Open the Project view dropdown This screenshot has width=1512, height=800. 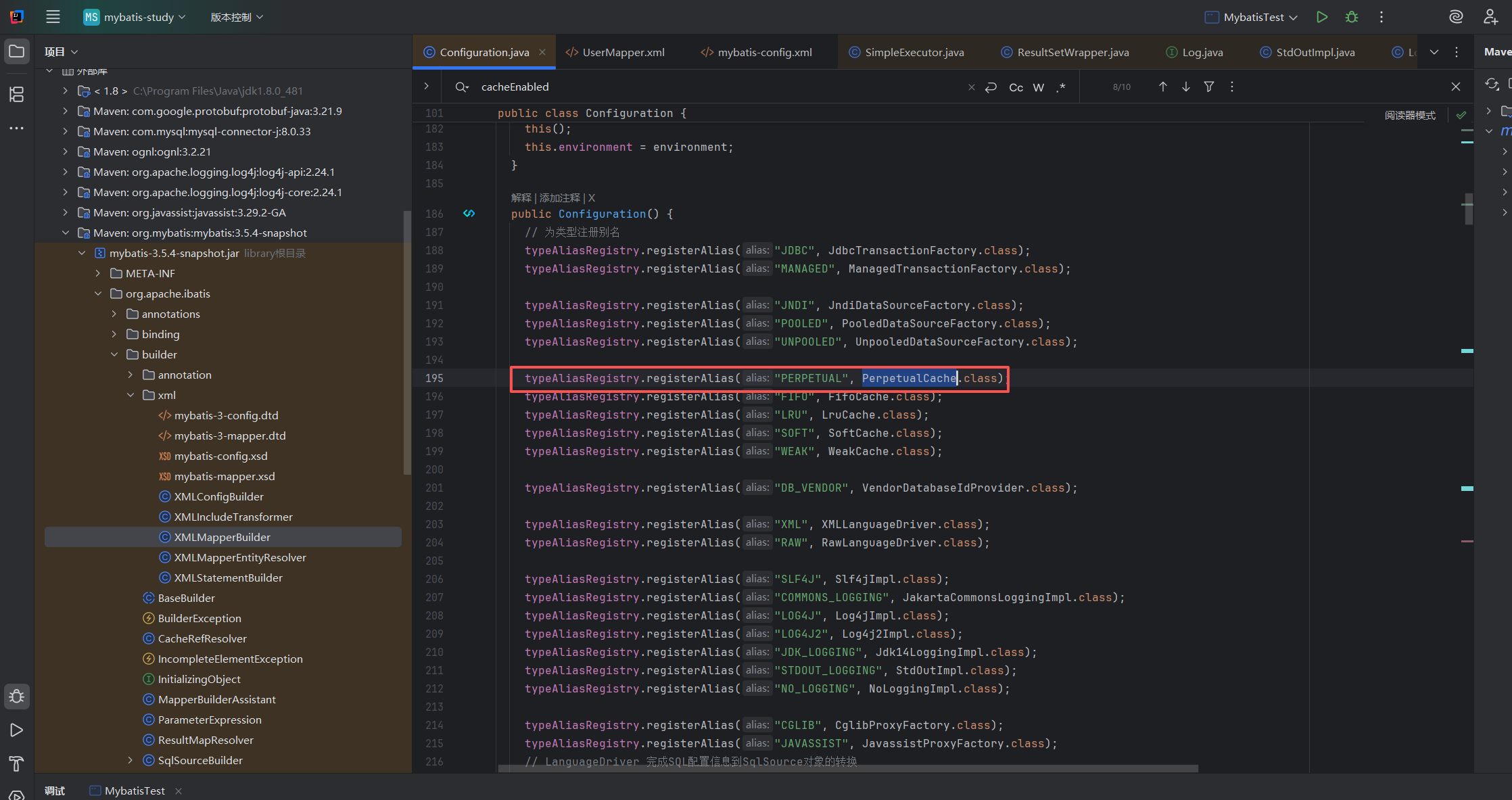pyautogui.click(x=62, y=52)
